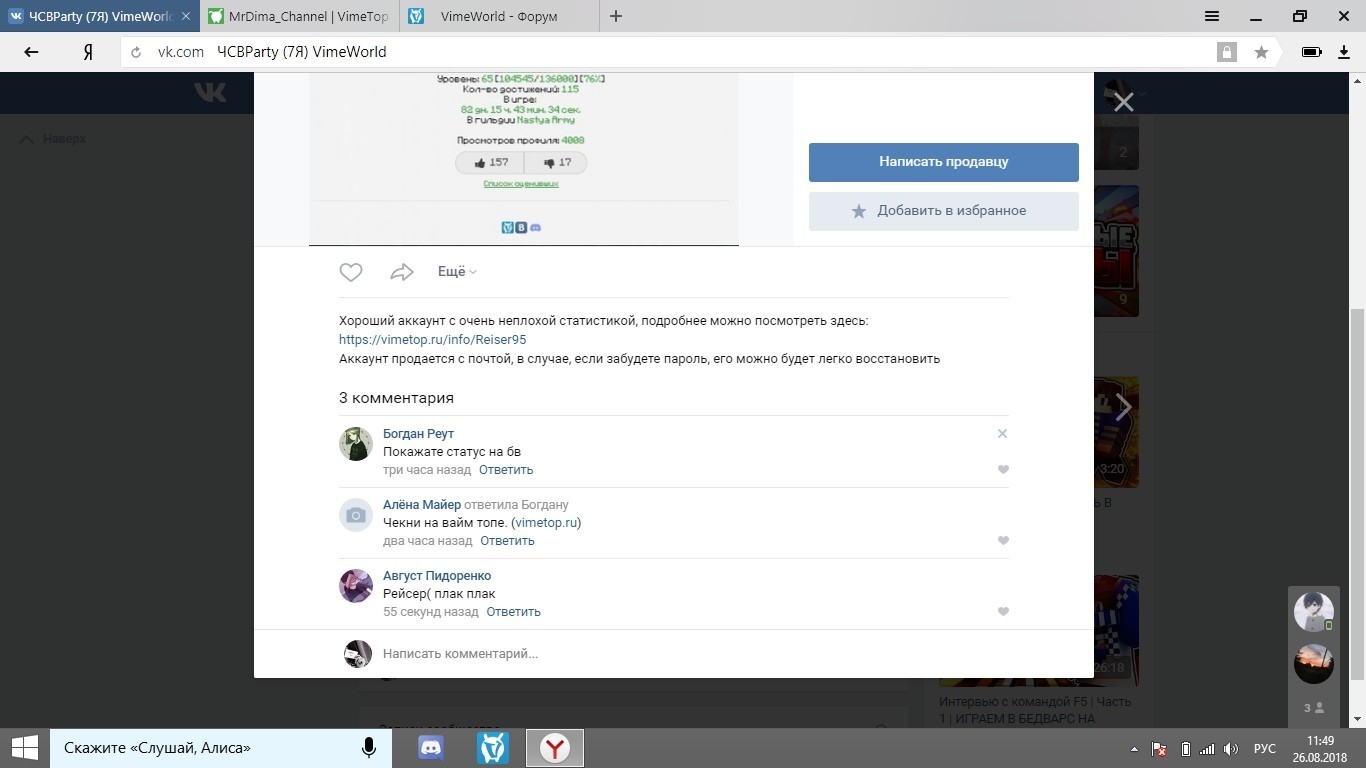Click Добавить в избранное button
This screenshot has width=1366, height=768.
click(944, 211)
